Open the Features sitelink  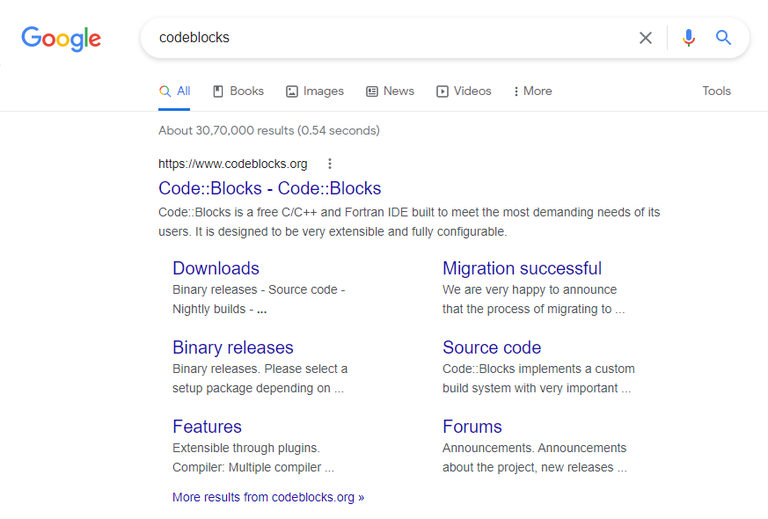pyautogui.click(x=206, y=426)
